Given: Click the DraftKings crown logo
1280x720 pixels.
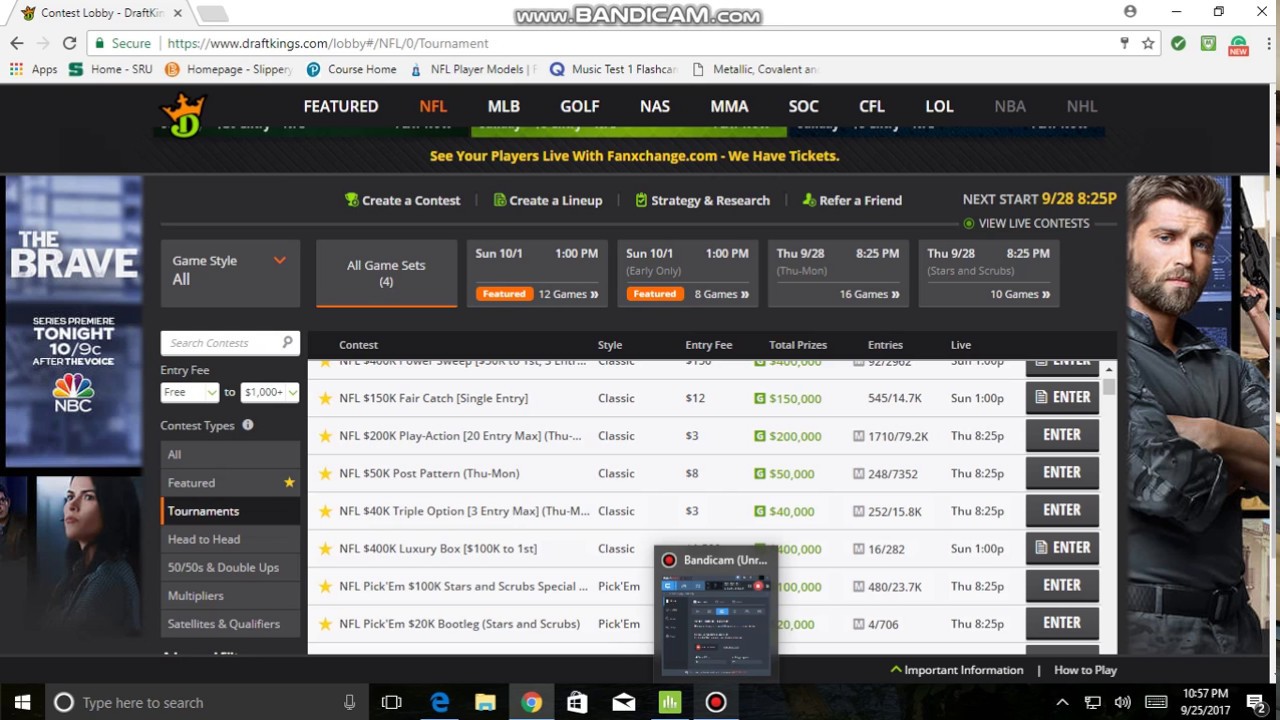Looking at the screenshot, I should [x=184, y=114].
